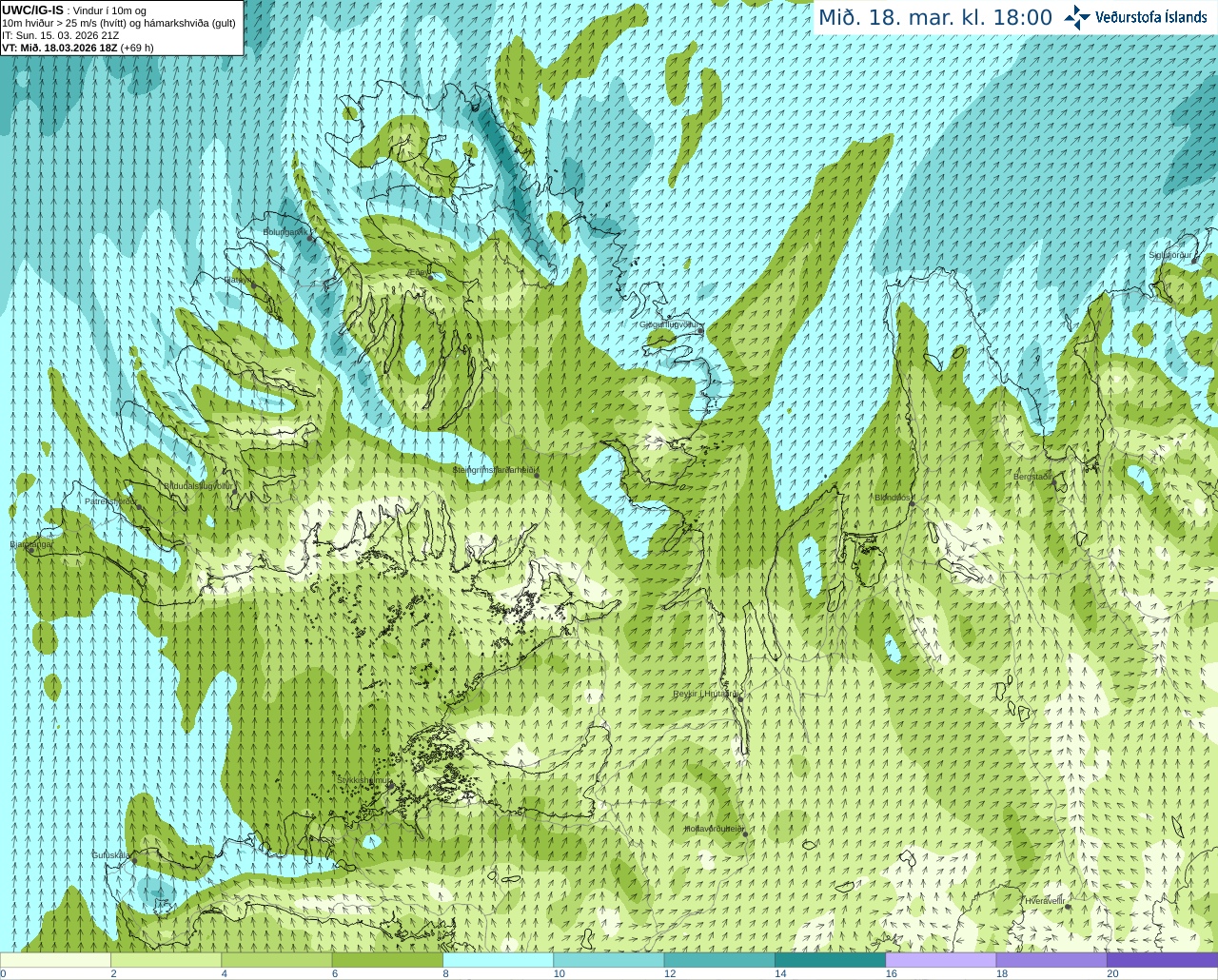The width and height of the screenshot is (1218, 980).
Task: Click the 4–6 m/s green legend swatch
Action: [276, 960]
